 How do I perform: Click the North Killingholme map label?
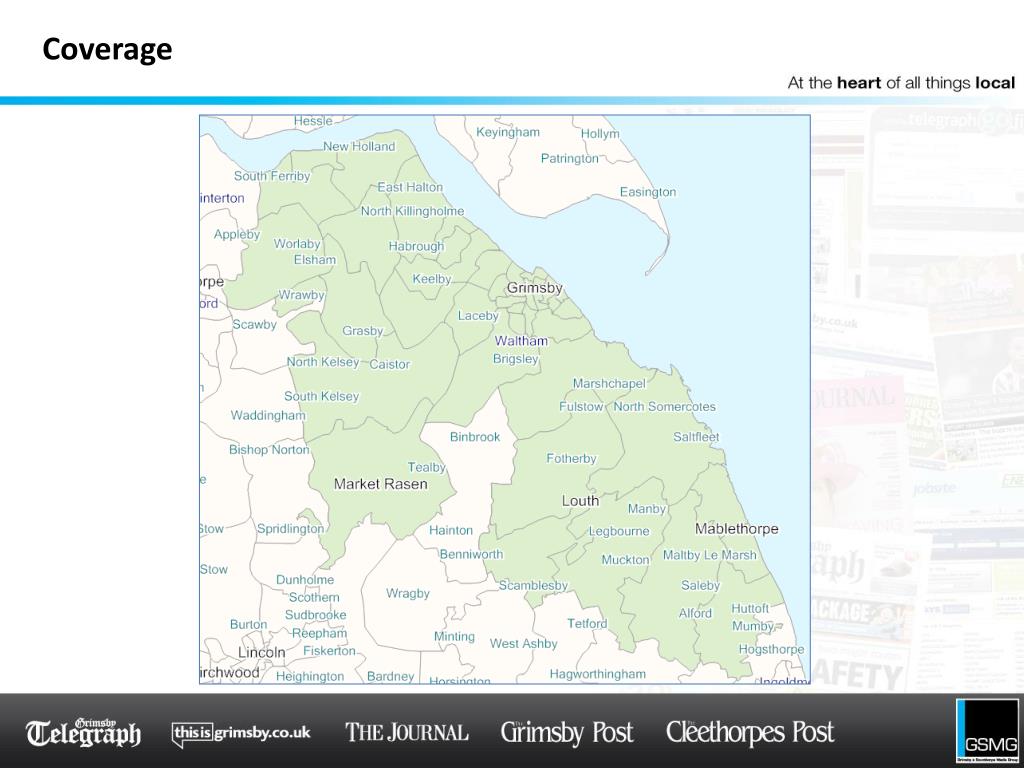413,212
